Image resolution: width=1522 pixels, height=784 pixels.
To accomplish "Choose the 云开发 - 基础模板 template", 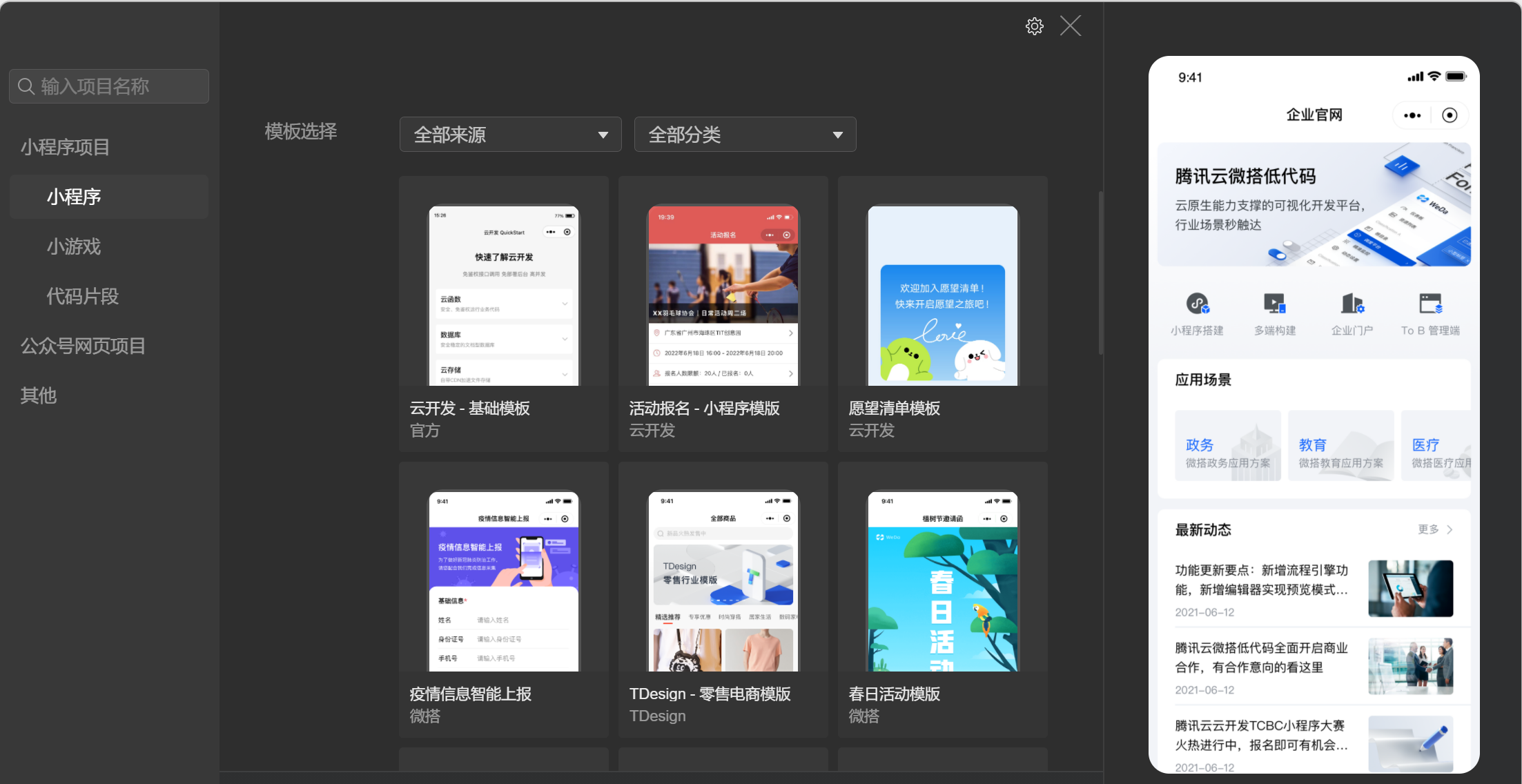I will click(x=504, y=314).
